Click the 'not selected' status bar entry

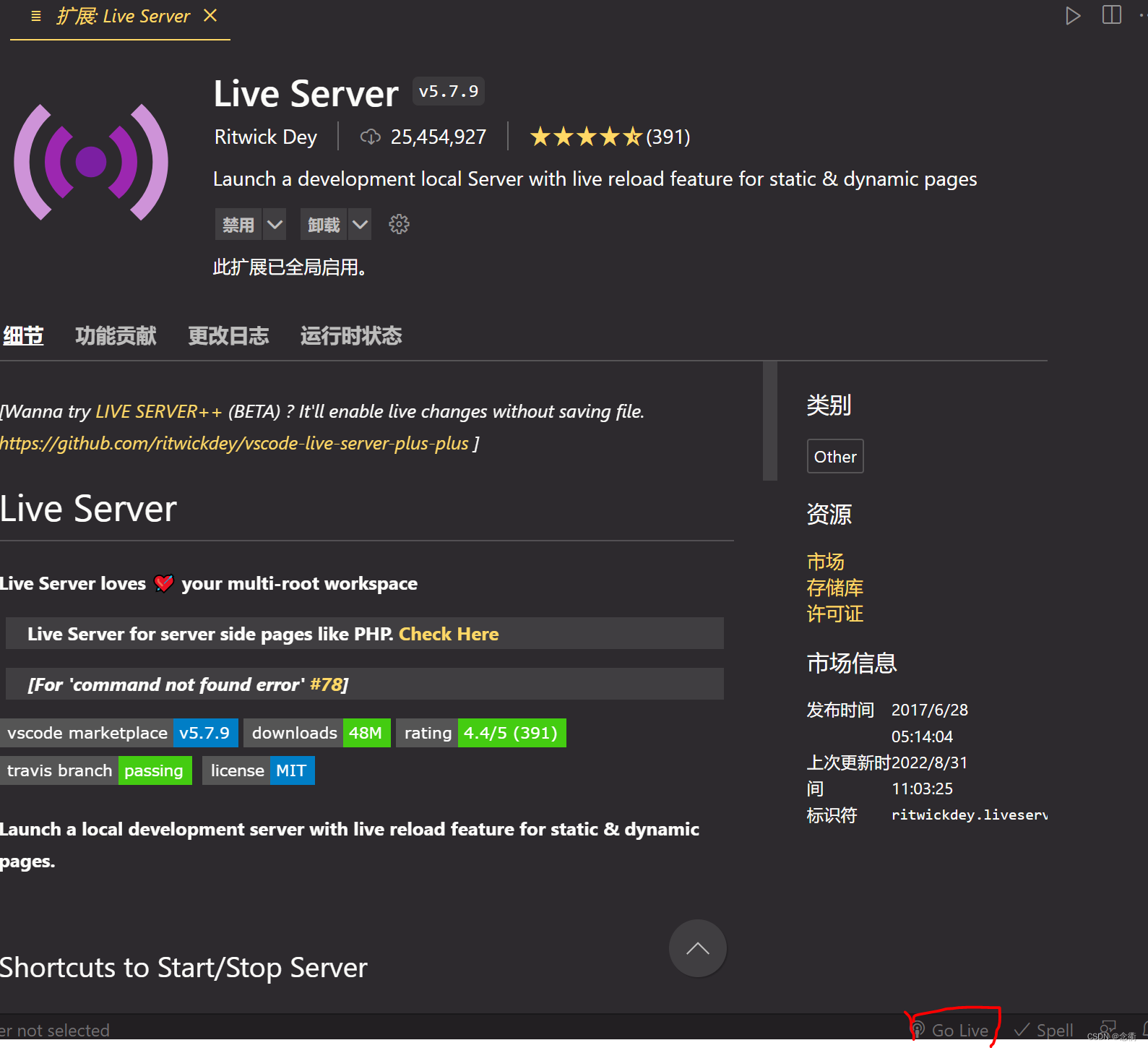[55, 1031]
